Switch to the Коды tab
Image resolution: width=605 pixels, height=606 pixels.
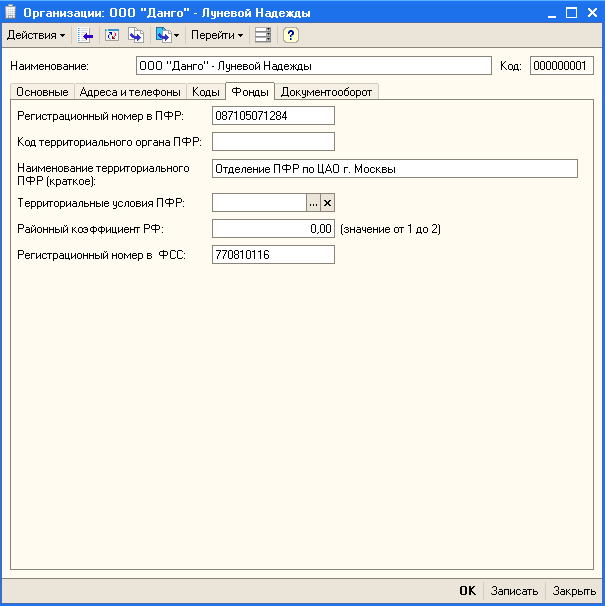pos(206,92)
